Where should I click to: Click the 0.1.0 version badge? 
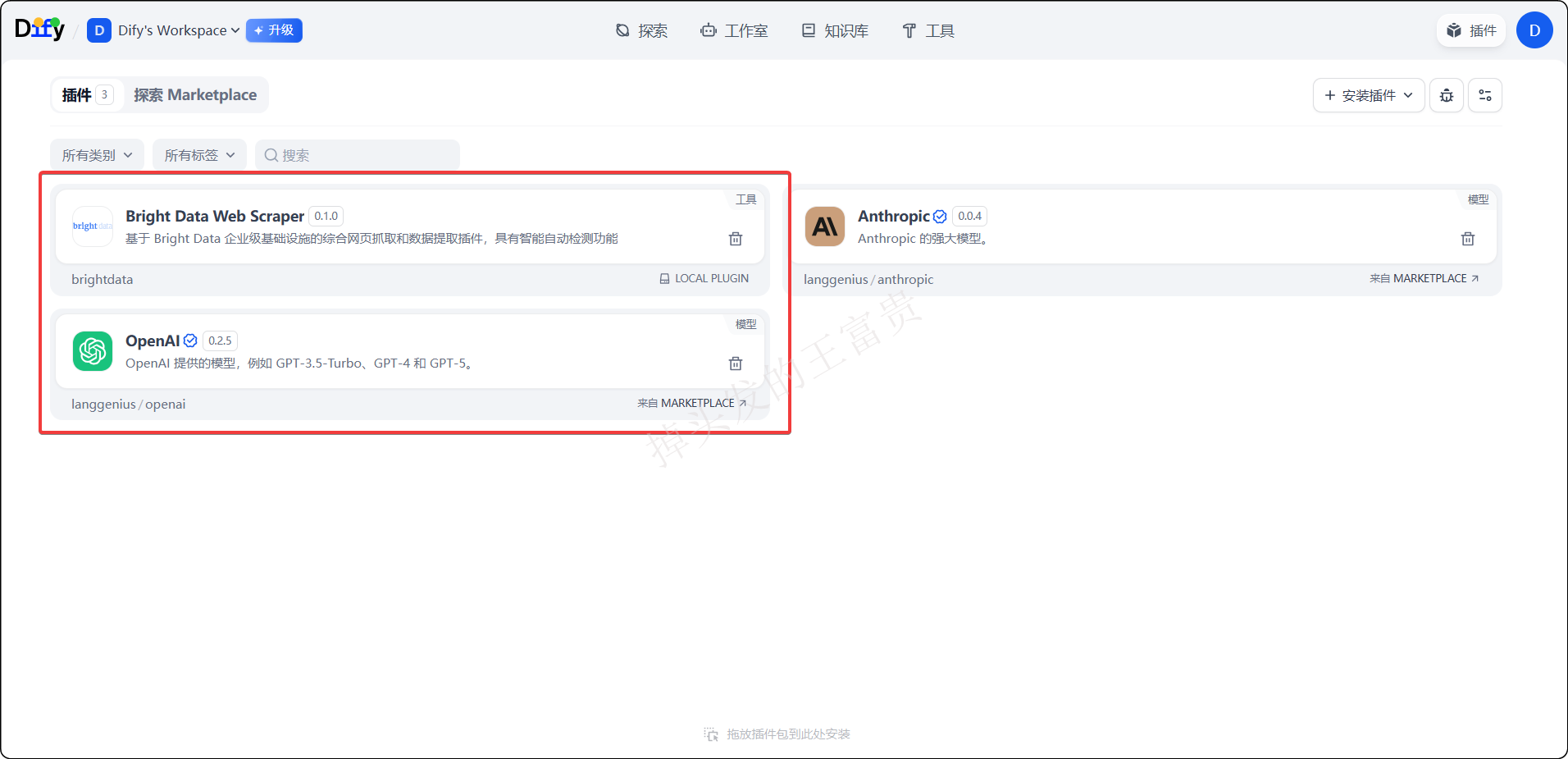tap(326, 217)
